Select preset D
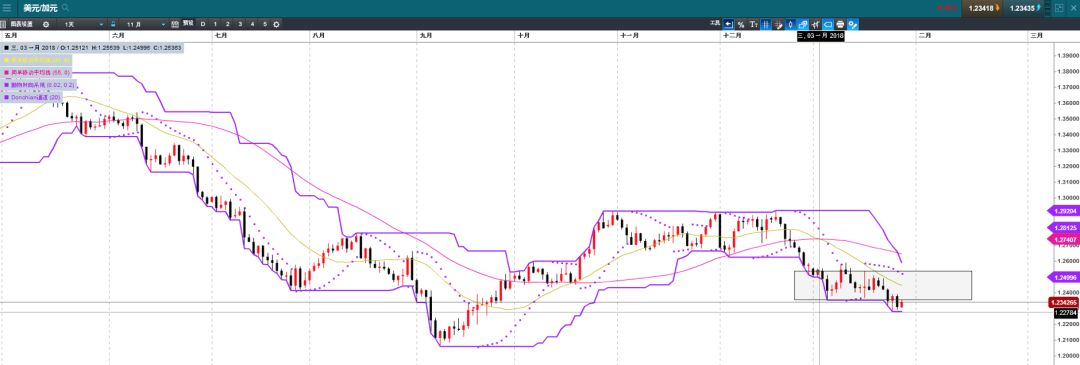This screenshot has height=365, width=1080. [202, 24]
